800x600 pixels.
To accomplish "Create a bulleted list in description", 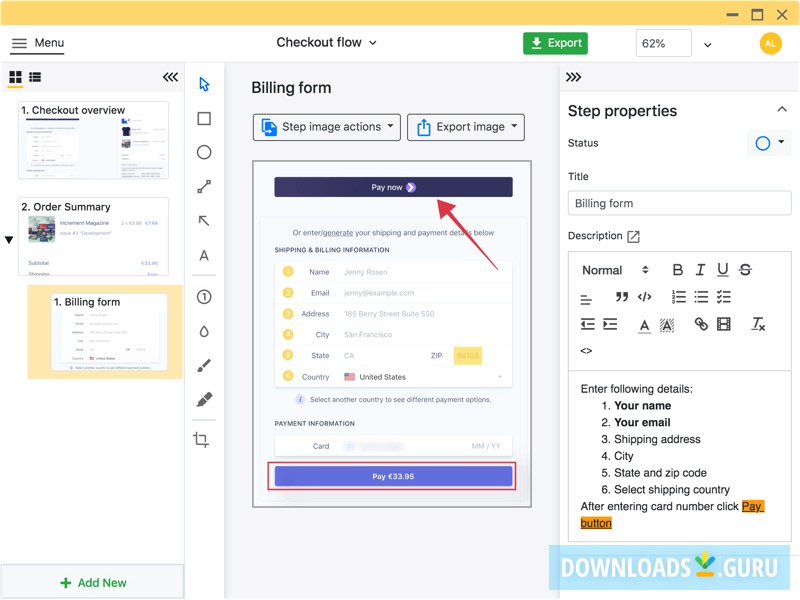I will 701,296.
